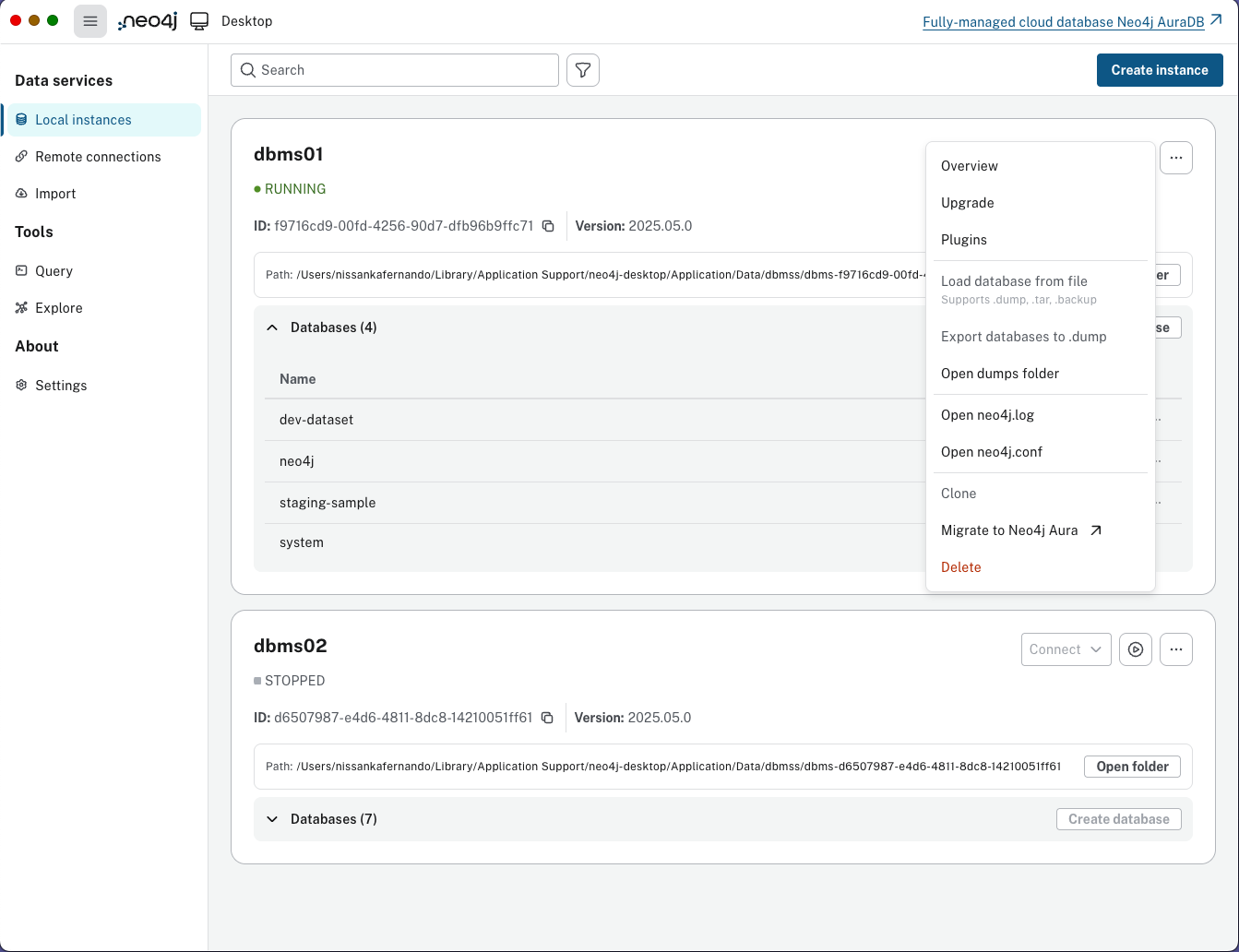
Task: Start the dbms02 instance with the play button
Action: [x=1135, y=649]
